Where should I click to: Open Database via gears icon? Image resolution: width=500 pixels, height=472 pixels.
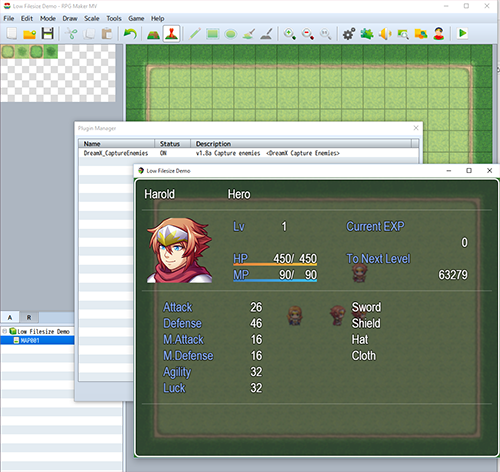coord(349,34)
